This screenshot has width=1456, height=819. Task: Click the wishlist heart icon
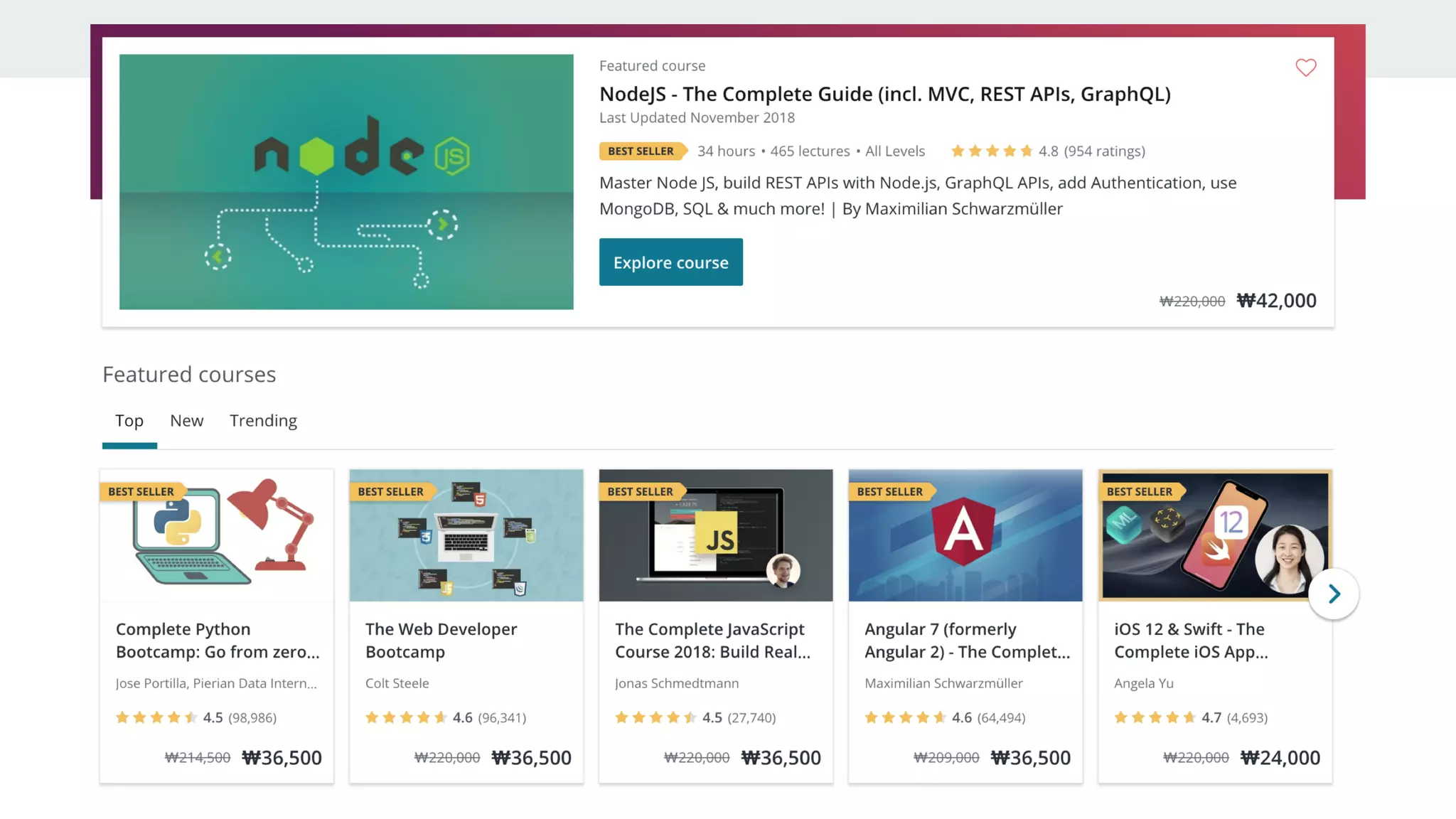click(x=1305, y=68)
